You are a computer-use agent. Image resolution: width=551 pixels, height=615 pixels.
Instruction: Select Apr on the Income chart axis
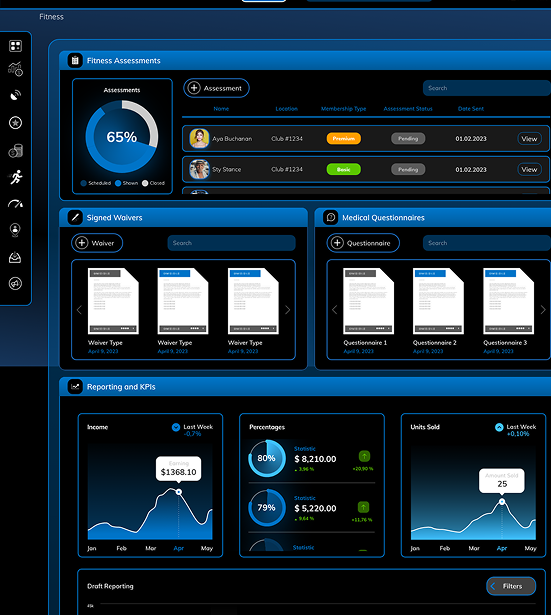179,548
